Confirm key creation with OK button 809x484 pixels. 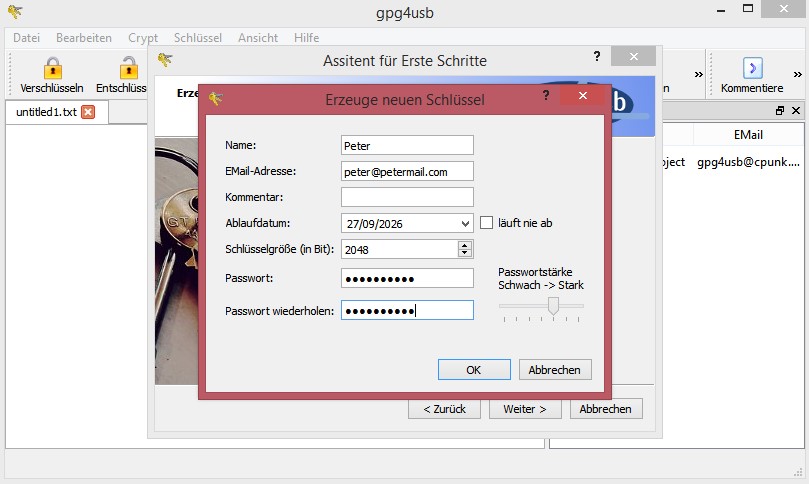474,370
